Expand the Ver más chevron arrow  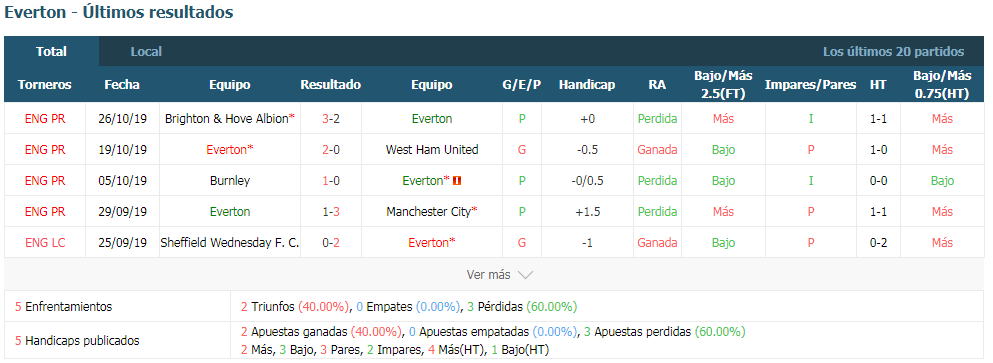526,275
